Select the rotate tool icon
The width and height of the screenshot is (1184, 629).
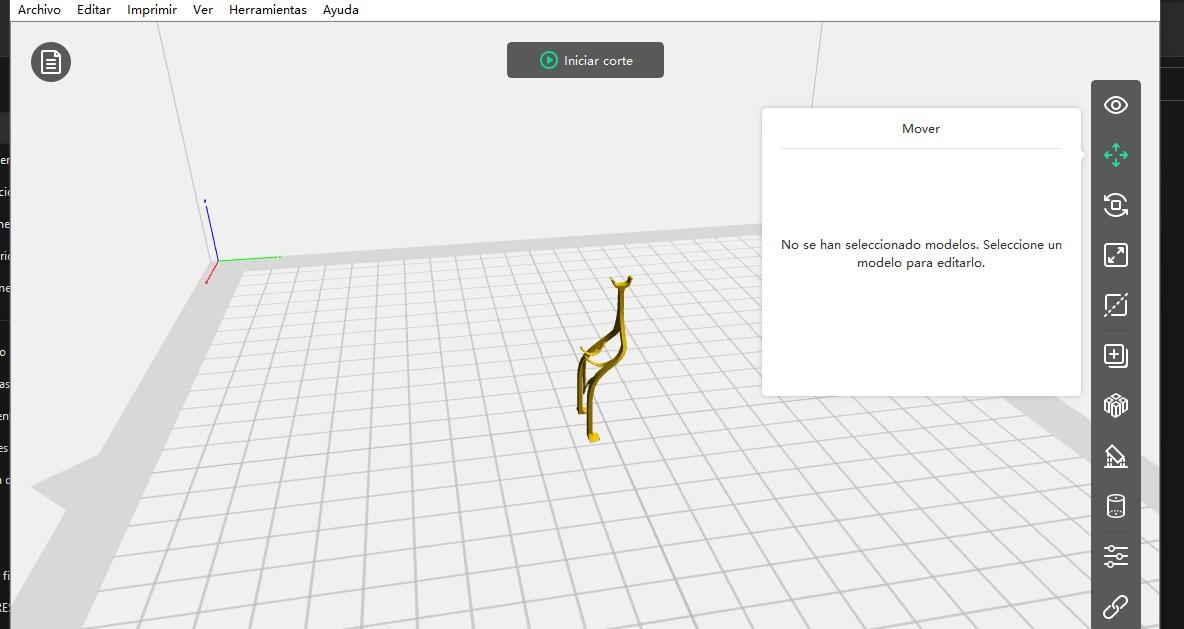(x=1115, y=205)
